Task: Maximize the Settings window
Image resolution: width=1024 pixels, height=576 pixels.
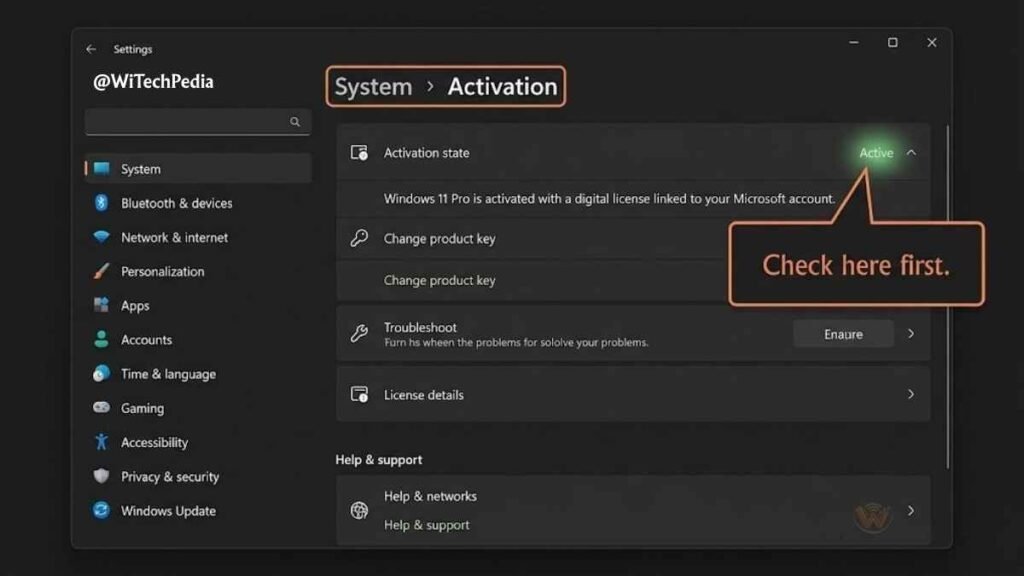Action: pyautogui.click(x=893, y=42)
